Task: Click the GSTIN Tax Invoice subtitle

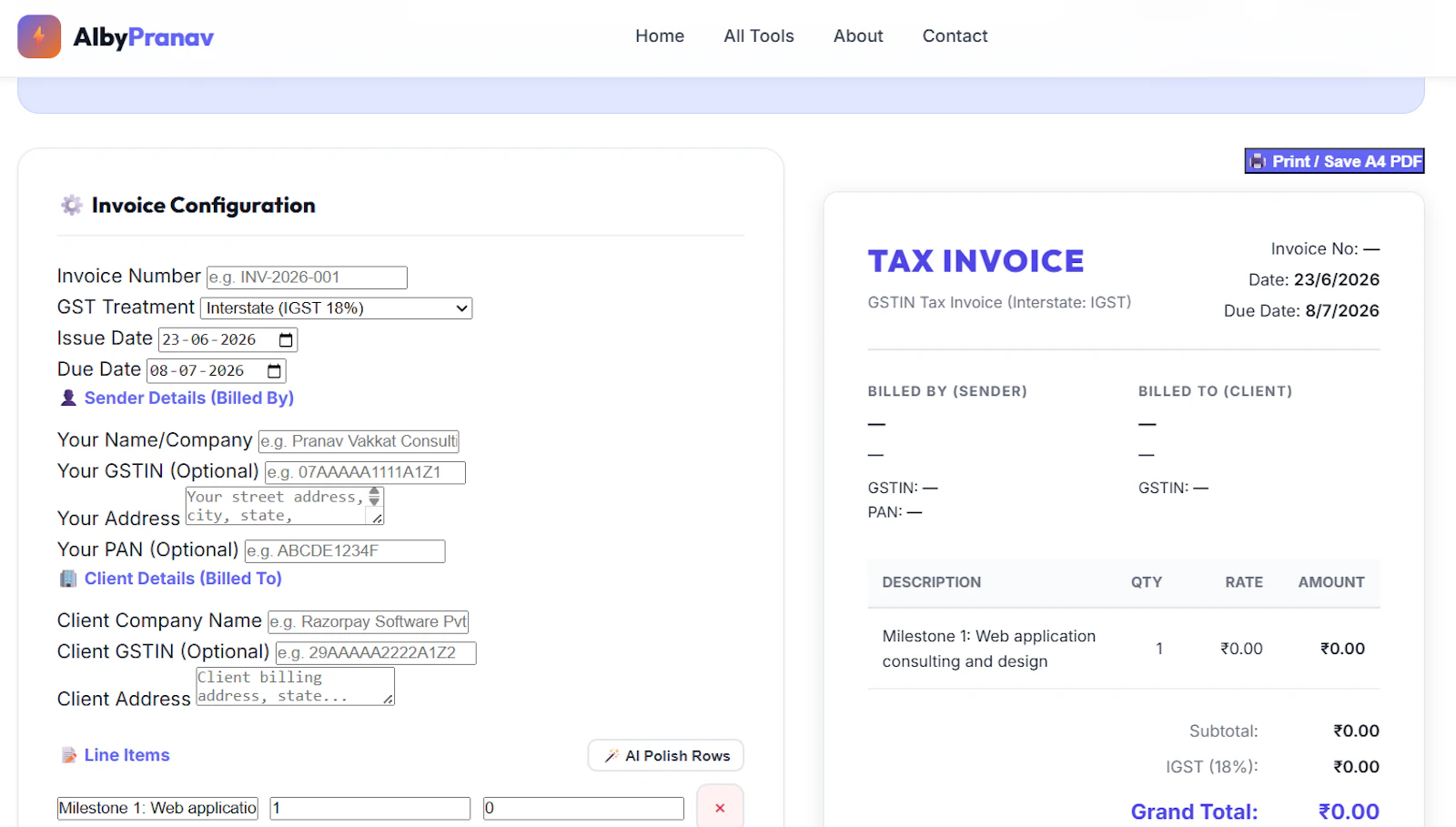Action: click(999, 302)
